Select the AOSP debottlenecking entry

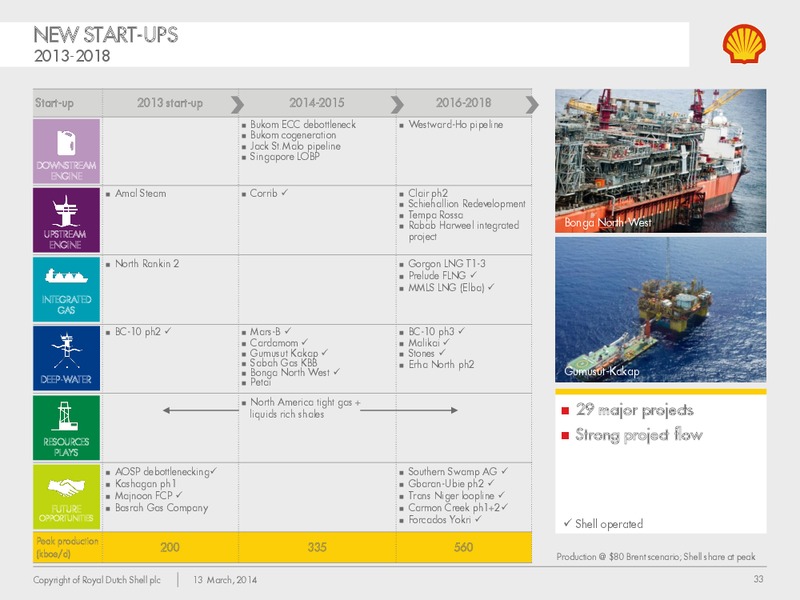click(162, 472)
